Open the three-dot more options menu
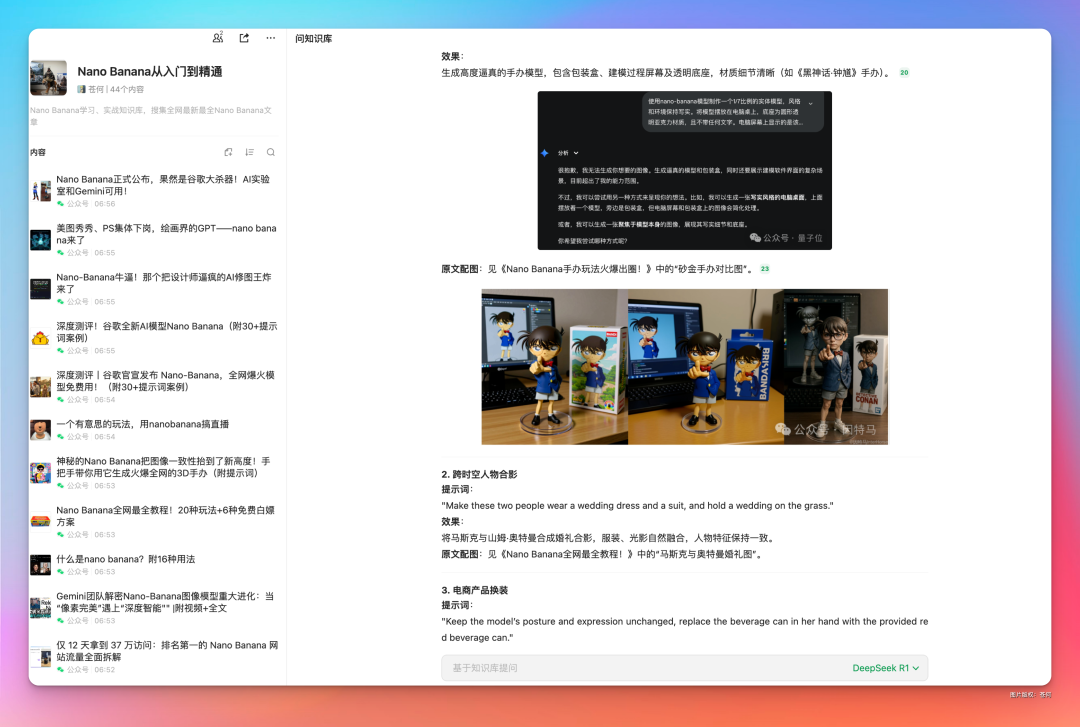Image resolution: width=1080 pixels, height=727 pixels. point(271,38)
